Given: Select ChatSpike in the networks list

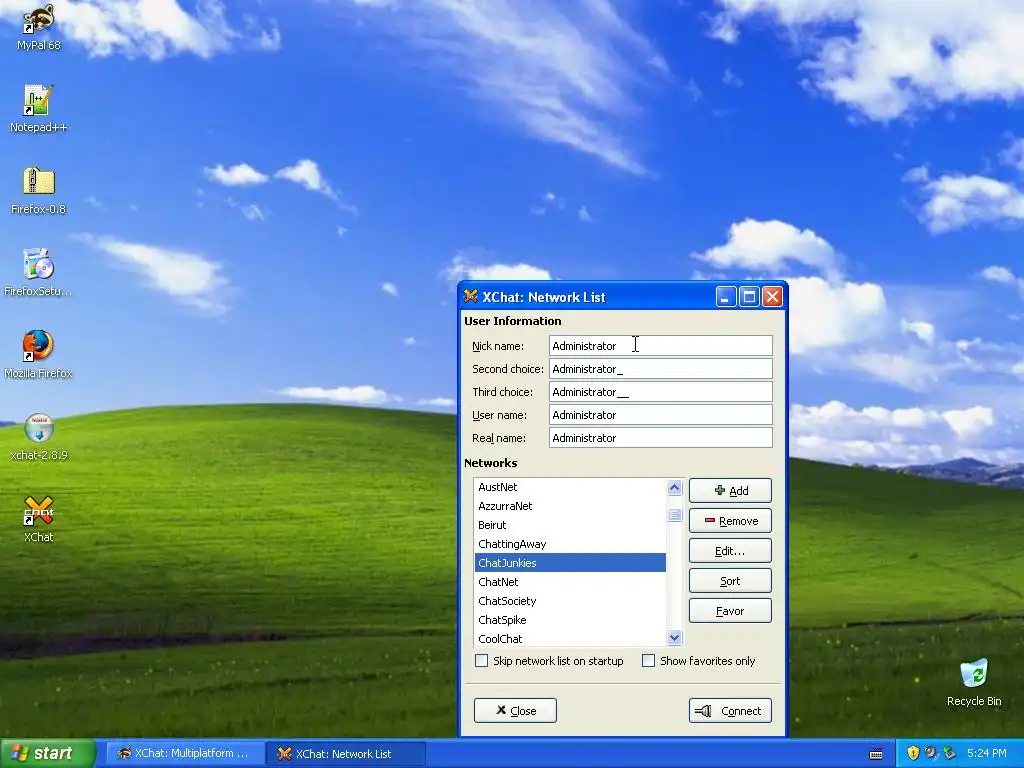Looking at the screenshot, I should coord(570,619).
